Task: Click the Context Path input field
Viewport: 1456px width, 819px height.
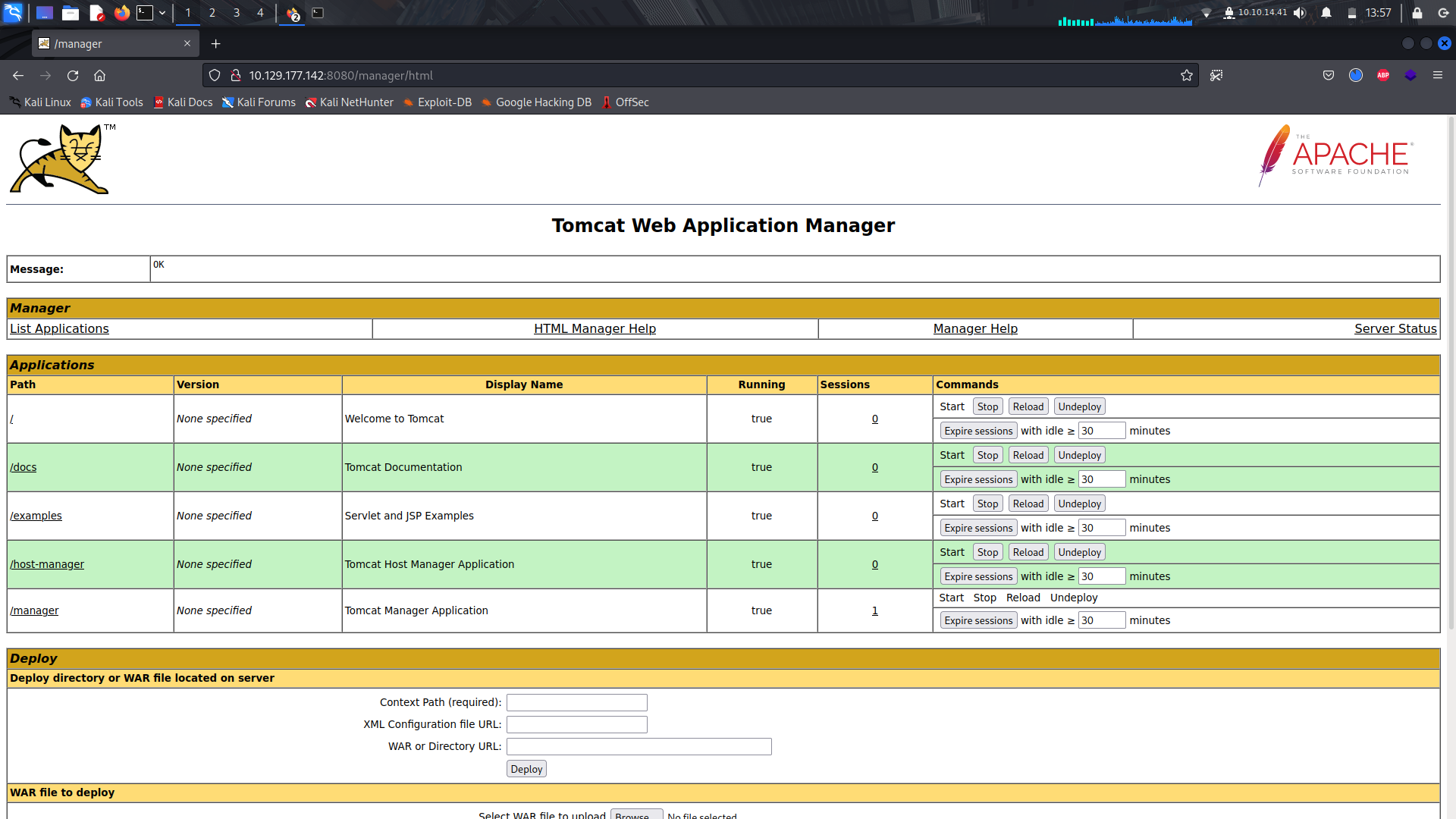Action: (x=576, y=702)
